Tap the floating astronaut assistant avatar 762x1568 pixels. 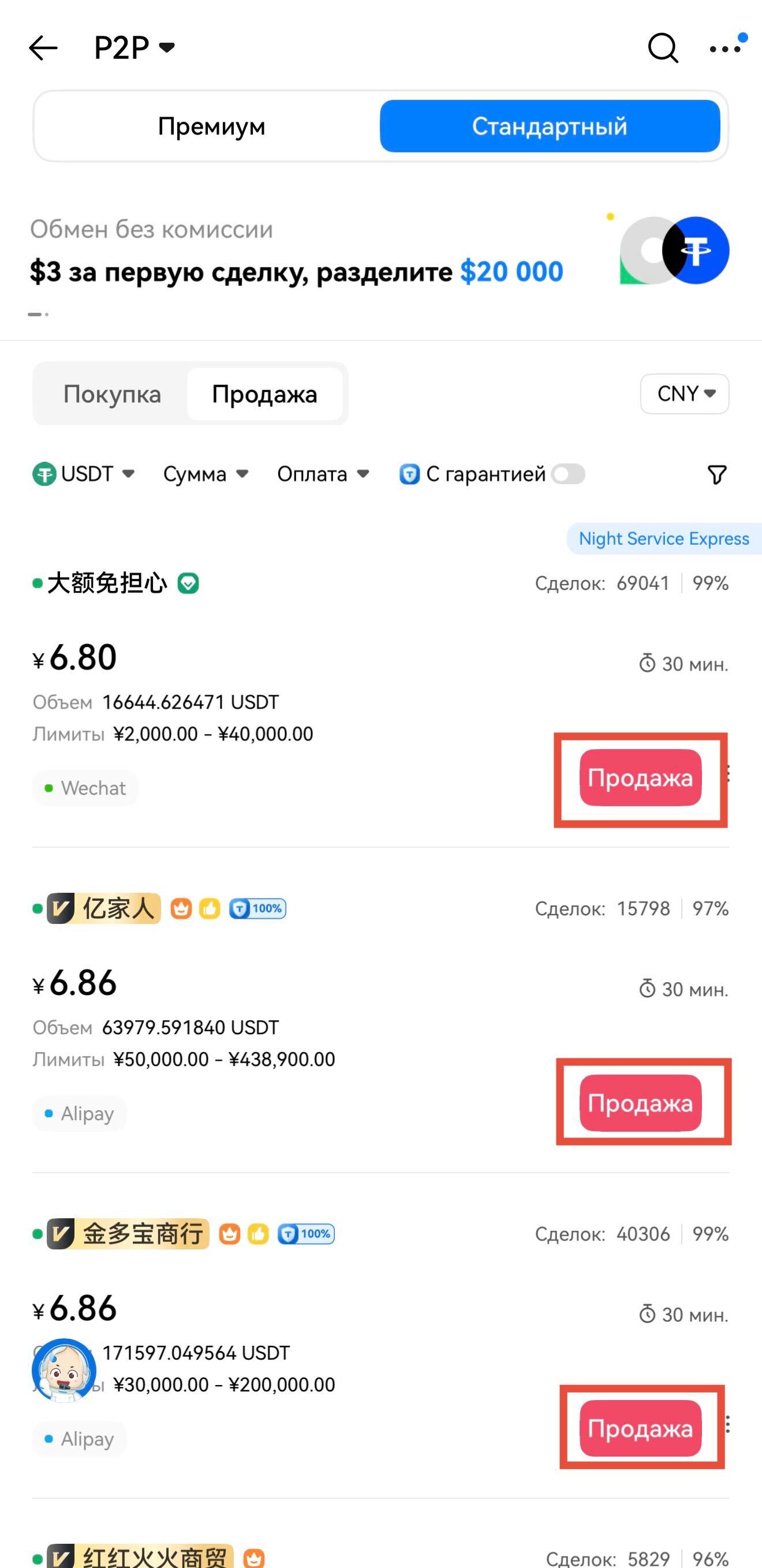pos(64,1370)
